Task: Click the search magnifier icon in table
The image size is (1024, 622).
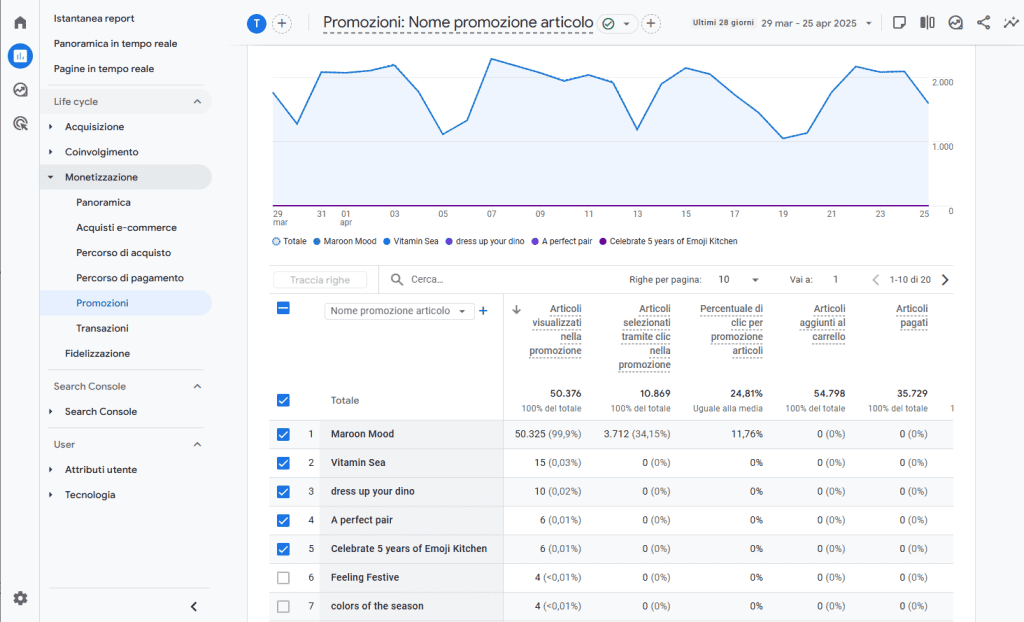Action: click(x=396, y=280)
